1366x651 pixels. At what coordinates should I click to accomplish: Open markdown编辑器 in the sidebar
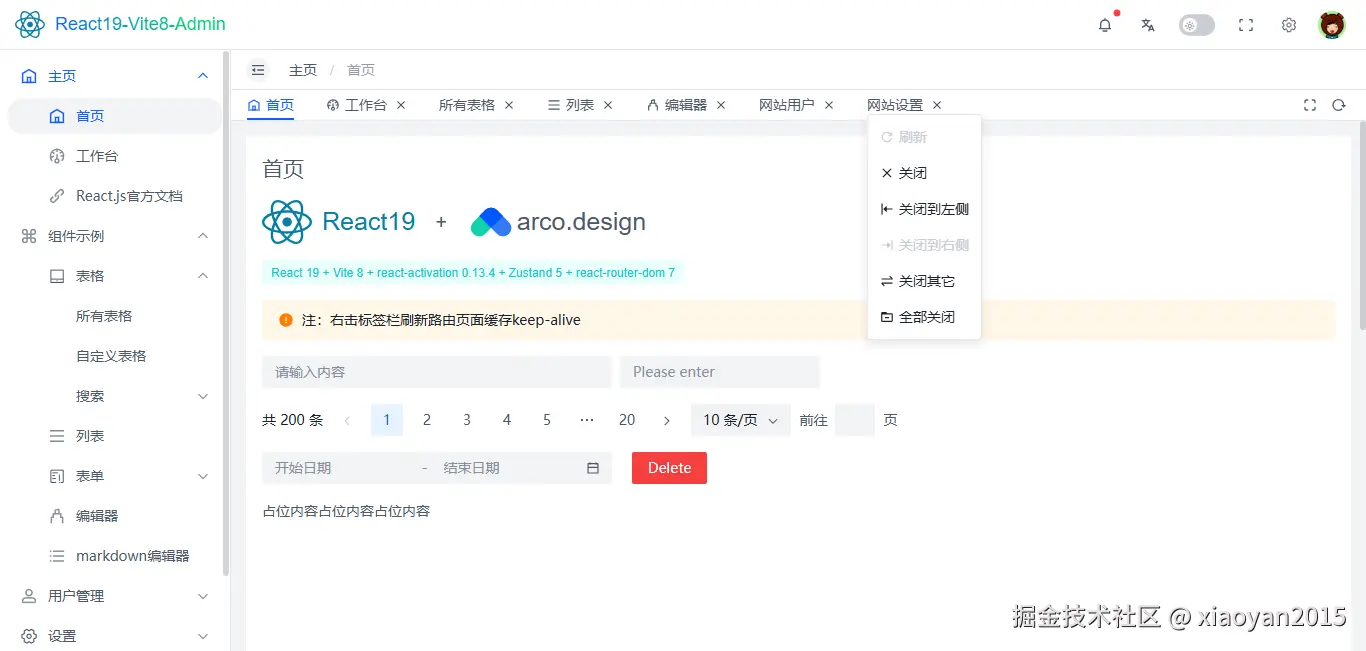(115, 556)
